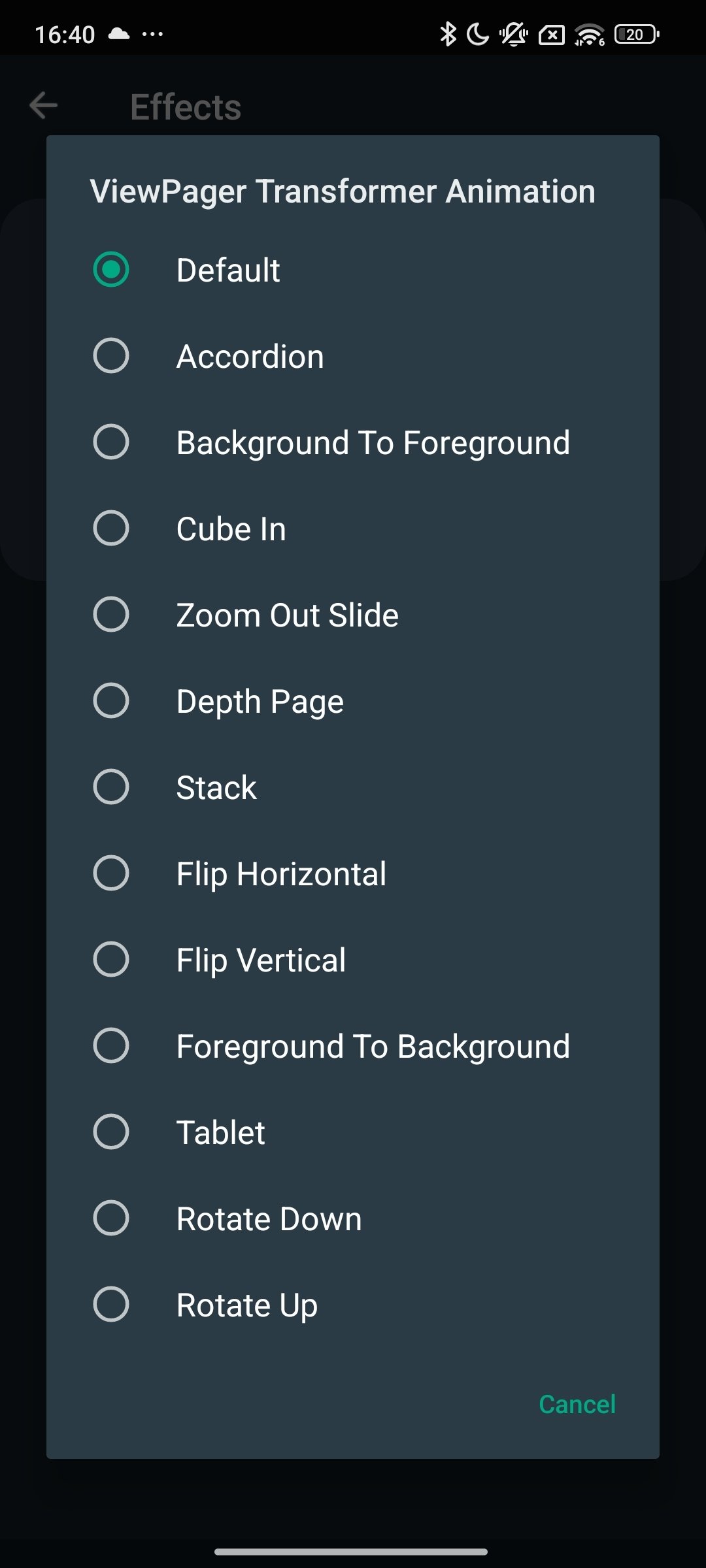Tap the battery level indicator
The height and width of the screenshot is (1568, 706).
[x=637, y=34]
